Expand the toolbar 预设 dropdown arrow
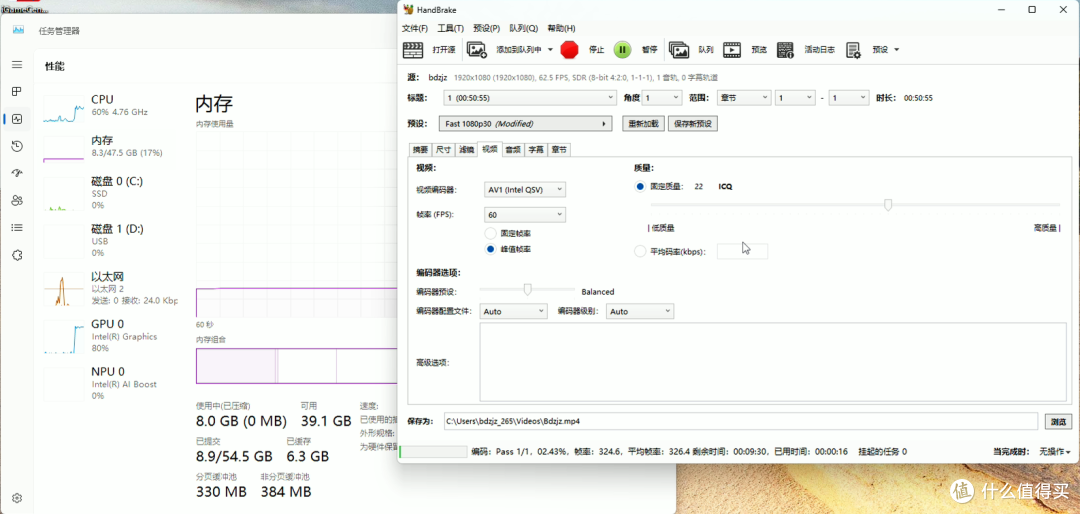 [x=896, y=50]
